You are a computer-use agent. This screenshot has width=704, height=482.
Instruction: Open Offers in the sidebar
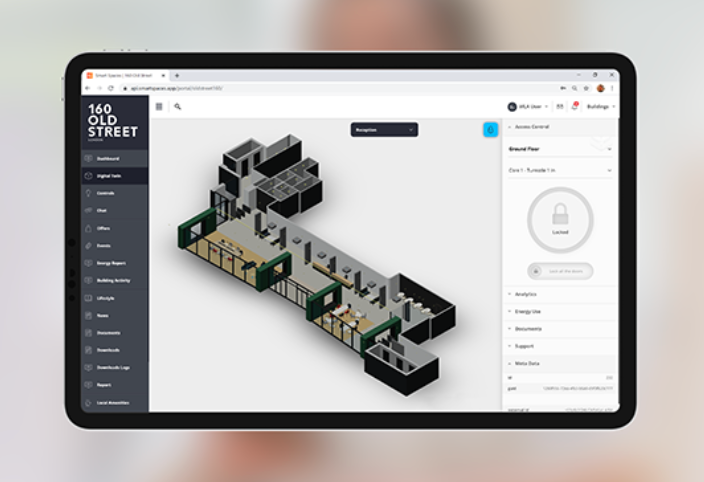coord(114,228)
